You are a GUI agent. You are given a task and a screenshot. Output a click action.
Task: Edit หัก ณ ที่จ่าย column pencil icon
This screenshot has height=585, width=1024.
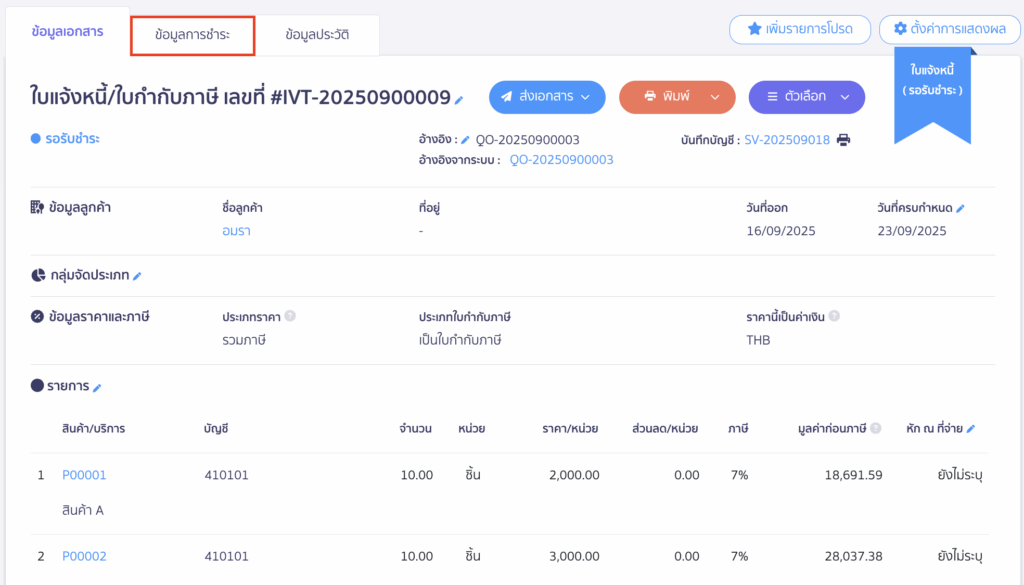pos(970,429)
